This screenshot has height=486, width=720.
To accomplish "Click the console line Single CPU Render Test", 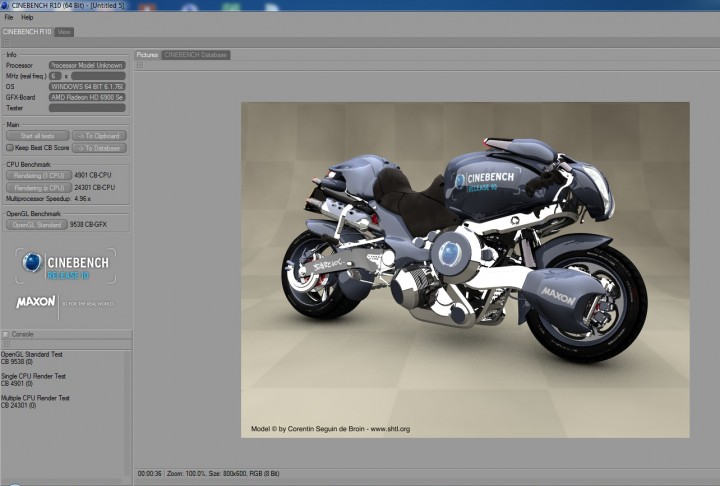I will (34, 376).
